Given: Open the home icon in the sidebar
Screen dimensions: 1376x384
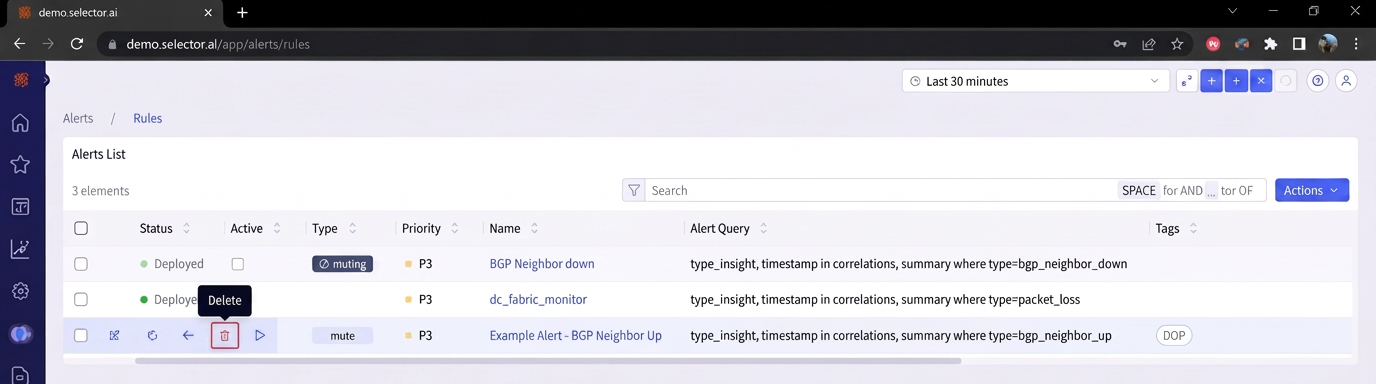Looking at the screenshot, I should click(x=20, y=123).
